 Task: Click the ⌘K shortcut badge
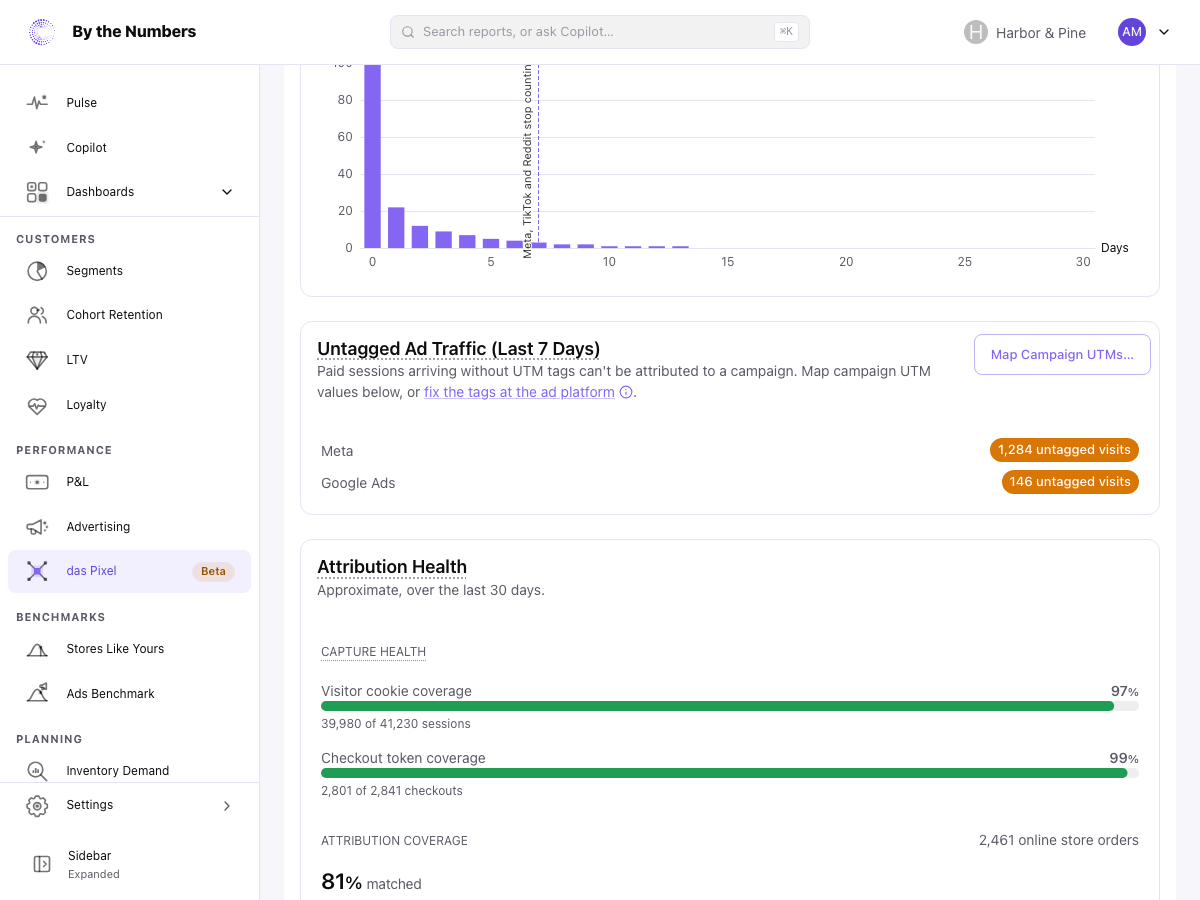[786, 32]
